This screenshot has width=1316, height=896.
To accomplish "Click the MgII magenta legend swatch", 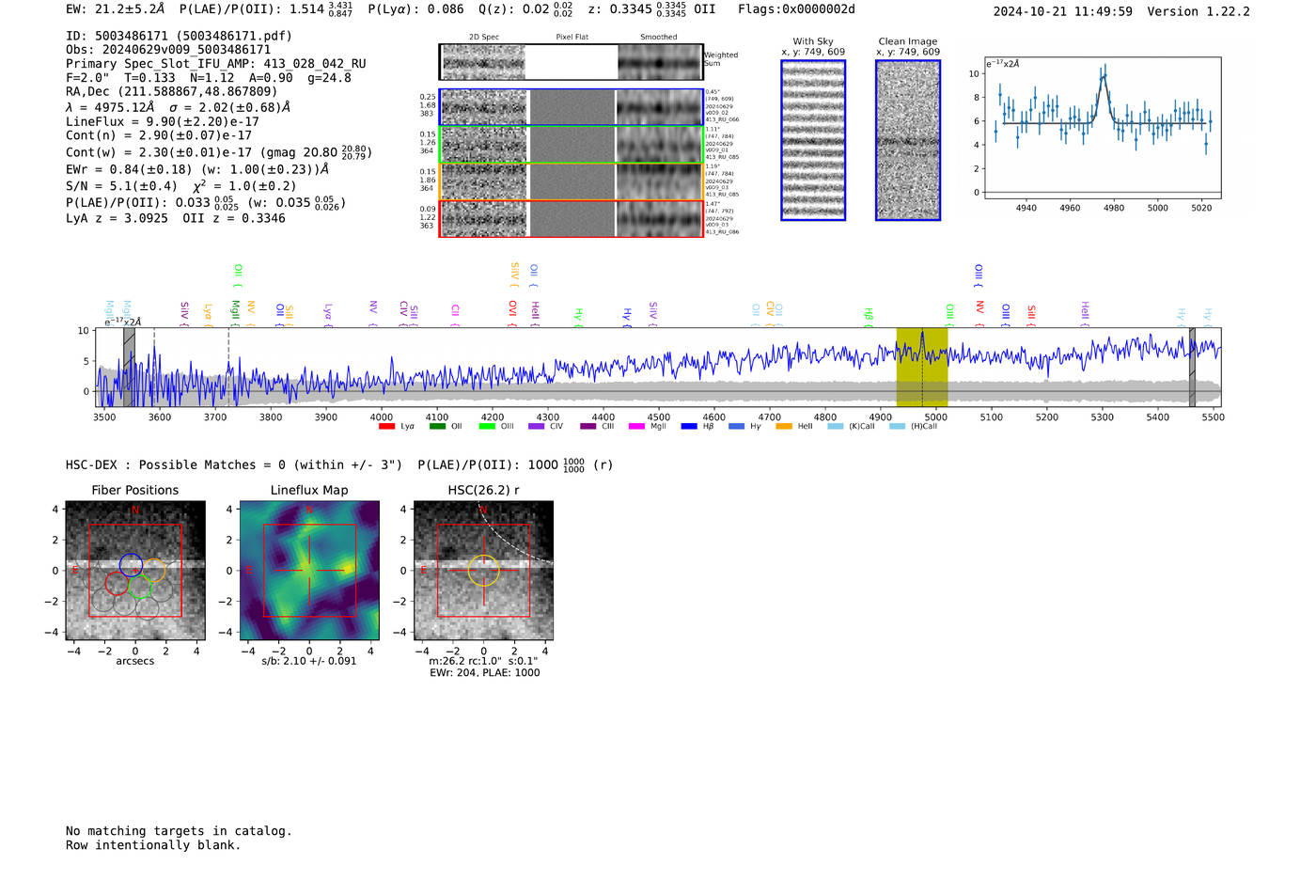I will [x=636, y=427].
